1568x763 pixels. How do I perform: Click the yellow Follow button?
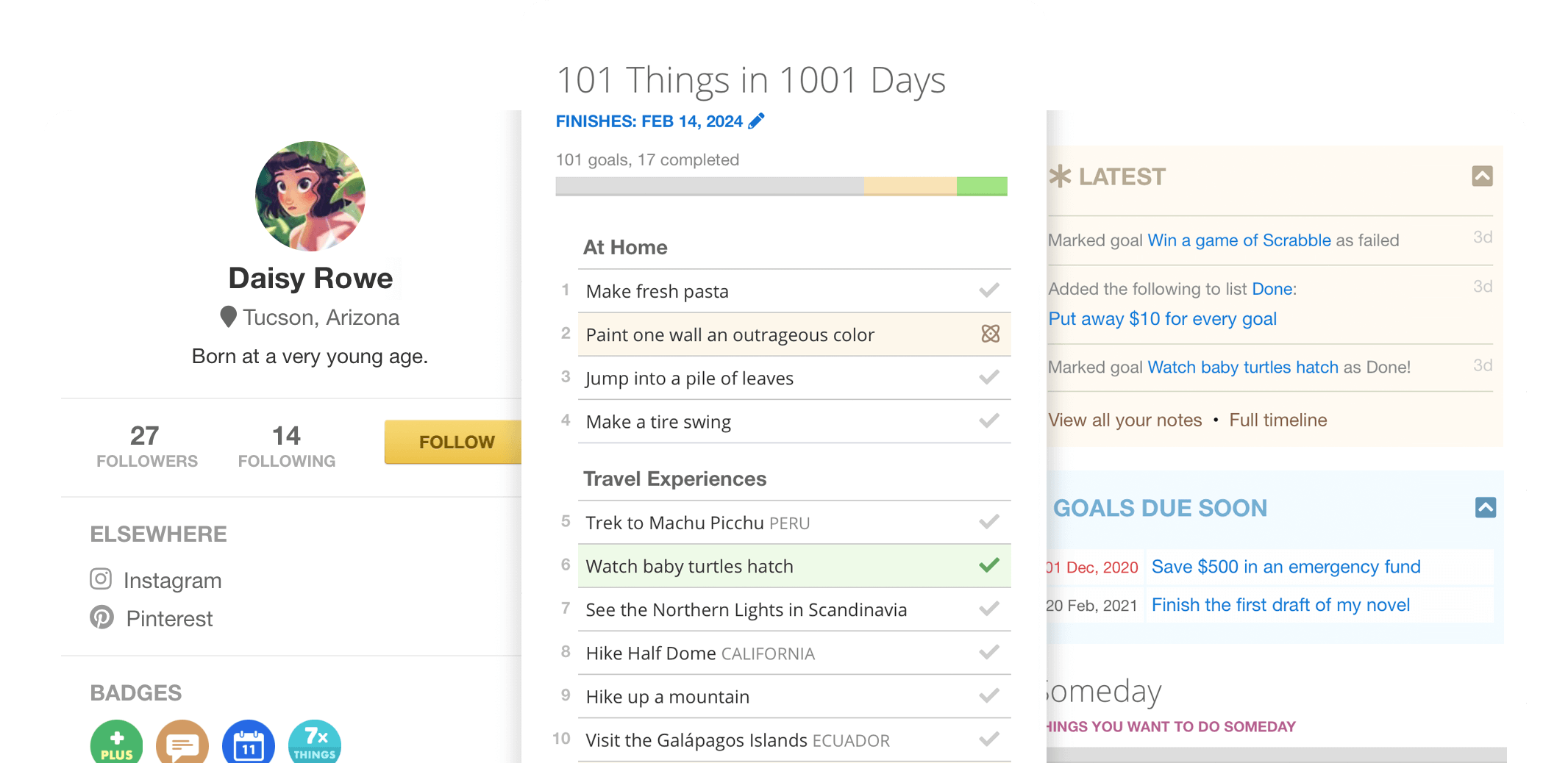[x=453, y=442]
